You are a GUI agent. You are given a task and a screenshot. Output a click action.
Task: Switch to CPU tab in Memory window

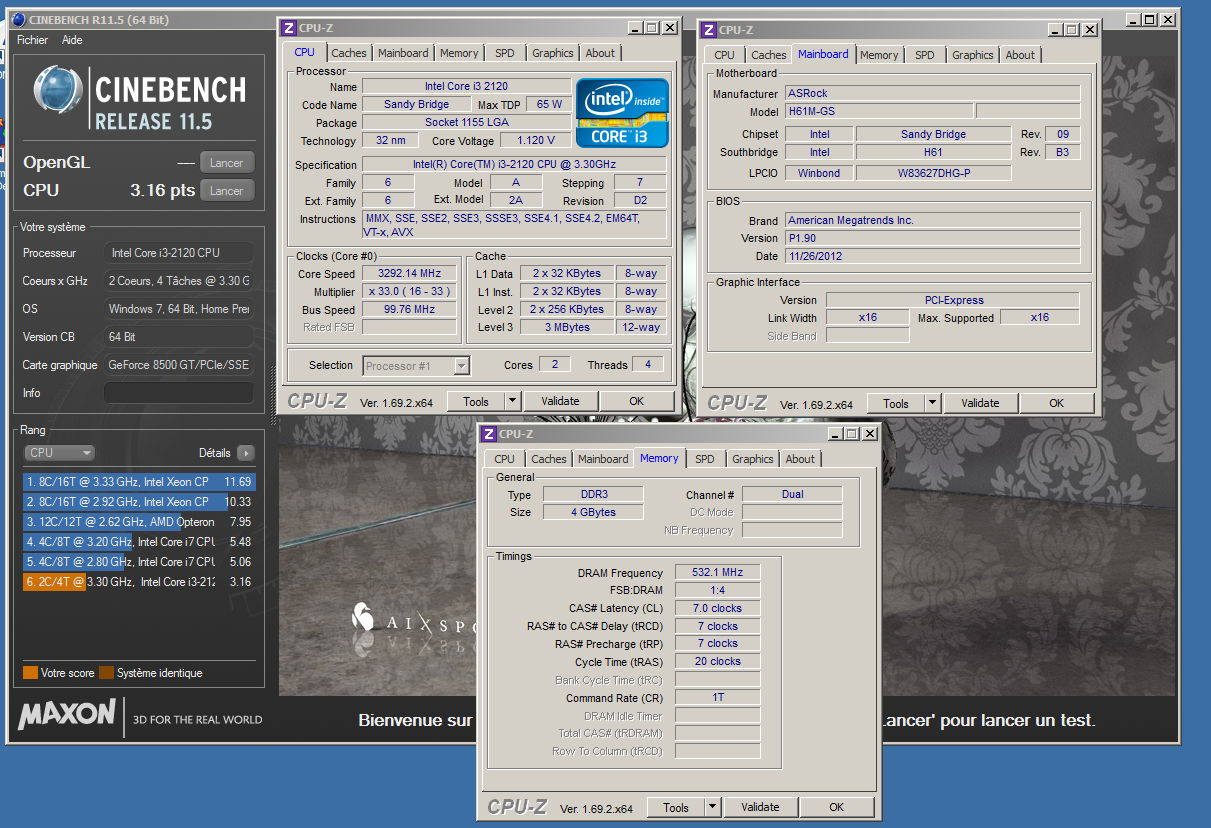coord(505,459)
